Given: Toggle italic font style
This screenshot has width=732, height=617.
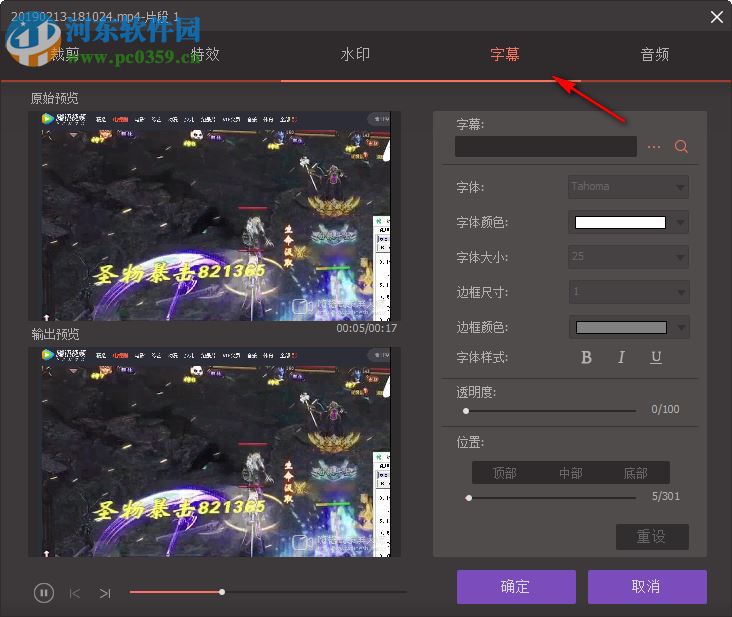Looking at the screenshot, I should pyautogui.click(x=621, y=358).
